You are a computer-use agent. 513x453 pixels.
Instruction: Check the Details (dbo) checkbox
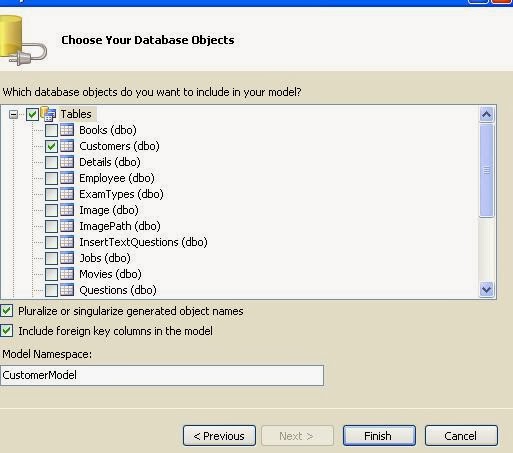51,162
